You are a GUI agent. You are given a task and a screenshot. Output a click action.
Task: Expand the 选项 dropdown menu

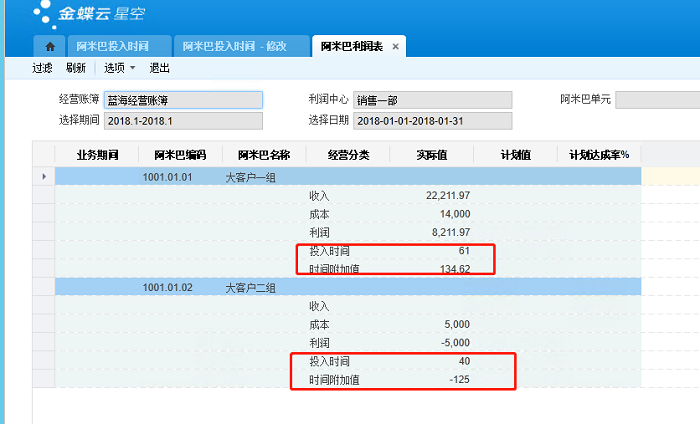coord(119,68)
